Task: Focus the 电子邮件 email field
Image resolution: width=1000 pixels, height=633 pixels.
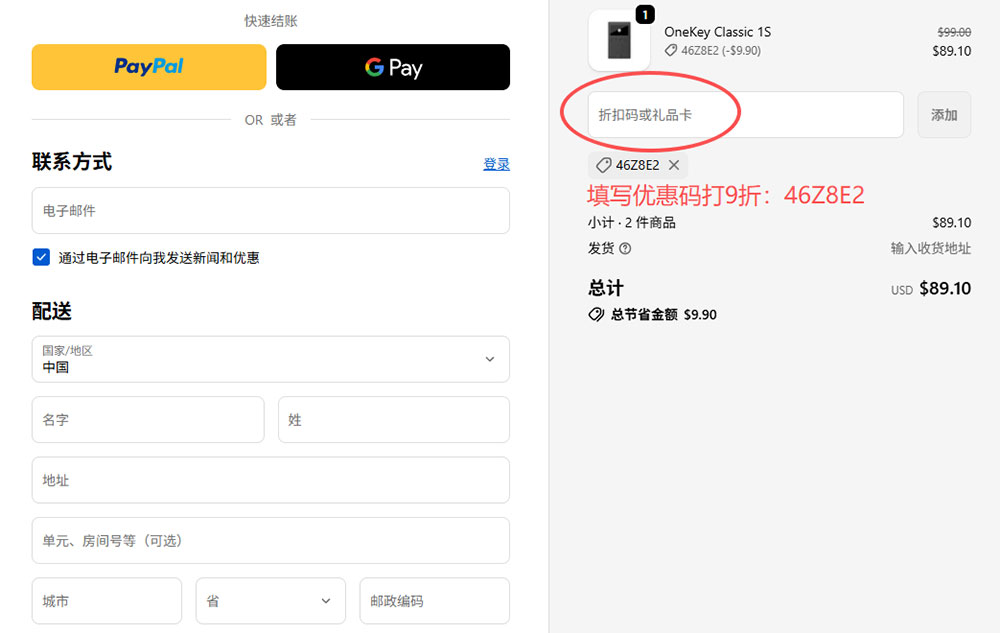Action: tap(270, 210)
